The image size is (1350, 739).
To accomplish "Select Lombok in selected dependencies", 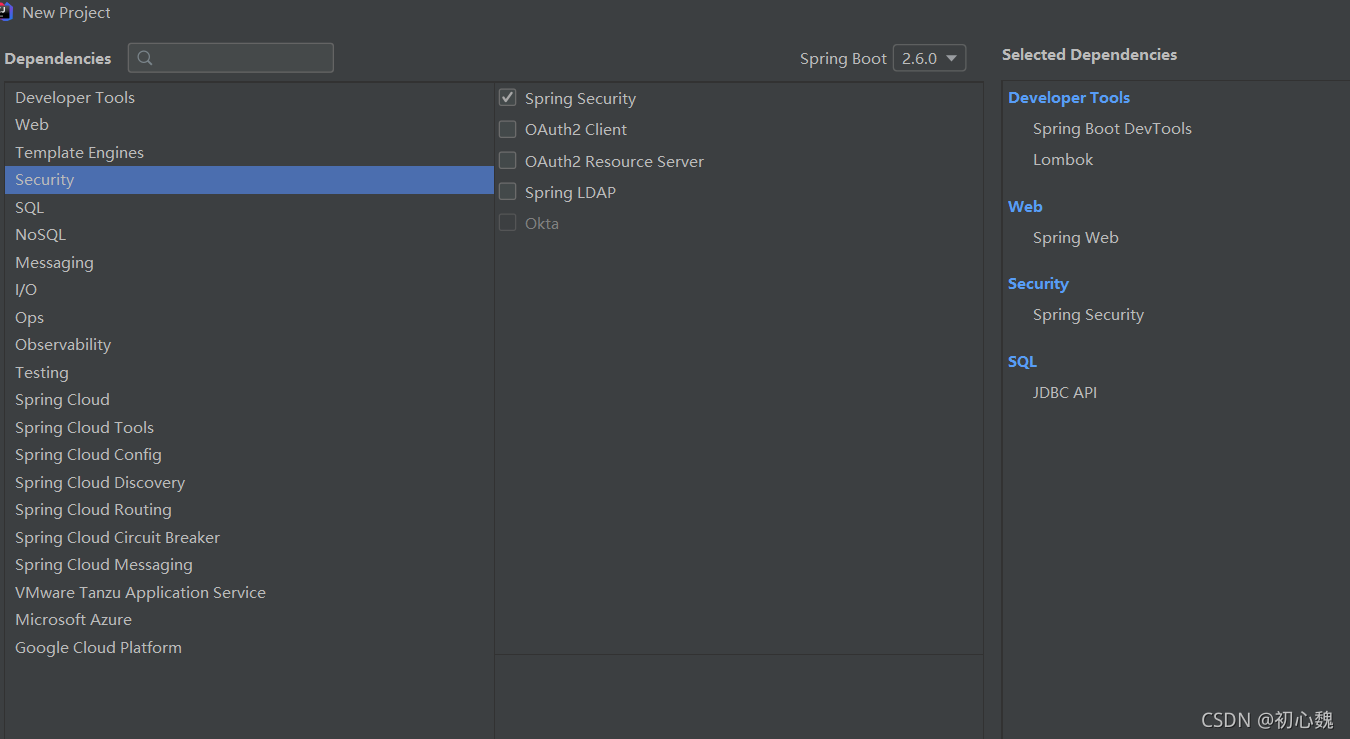I will coord(1063,159).
